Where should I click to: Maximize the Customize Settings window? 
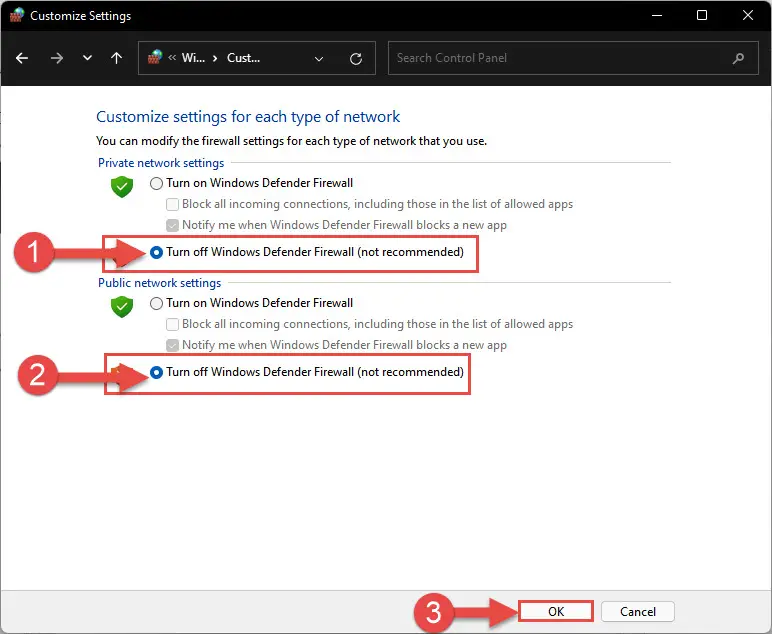tap(702, 15)
